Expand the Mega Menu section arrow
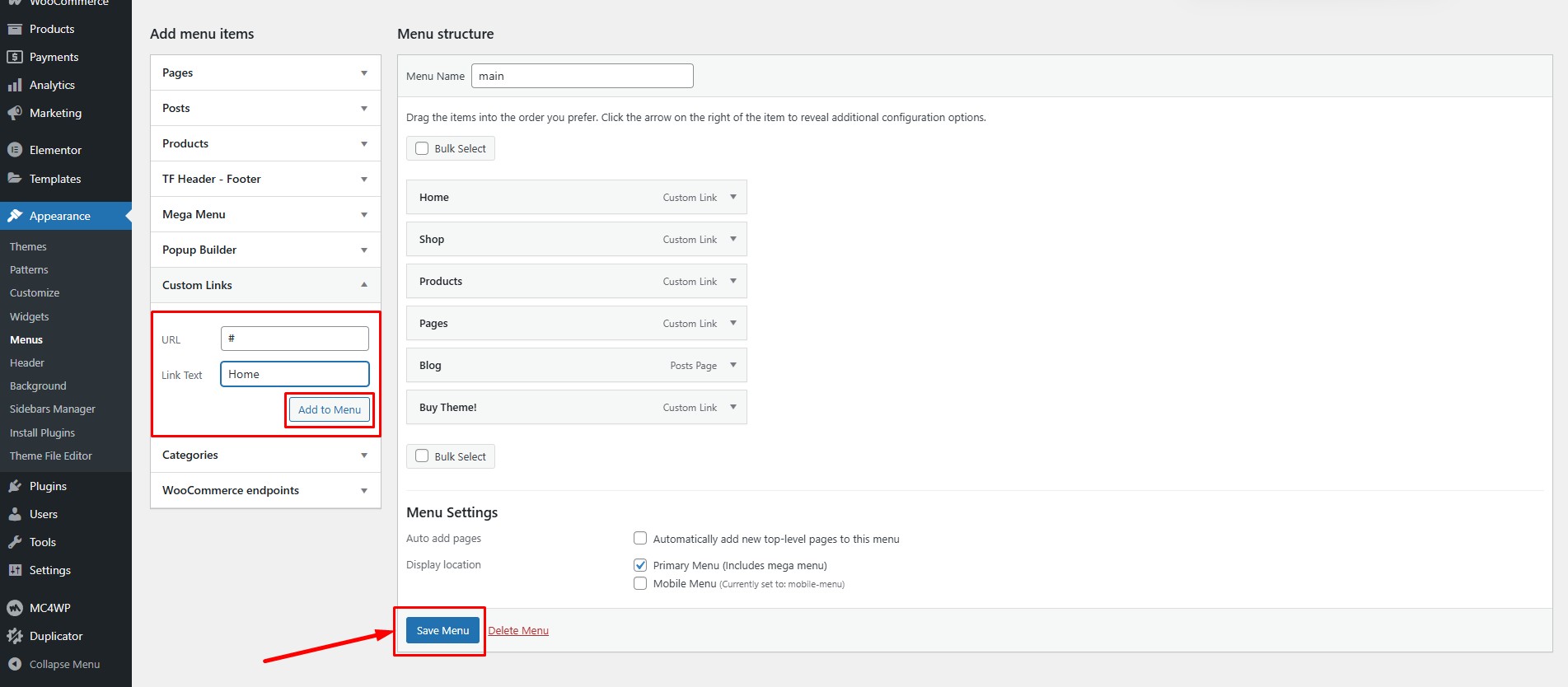1568x687 pixels. pos(364,215)
